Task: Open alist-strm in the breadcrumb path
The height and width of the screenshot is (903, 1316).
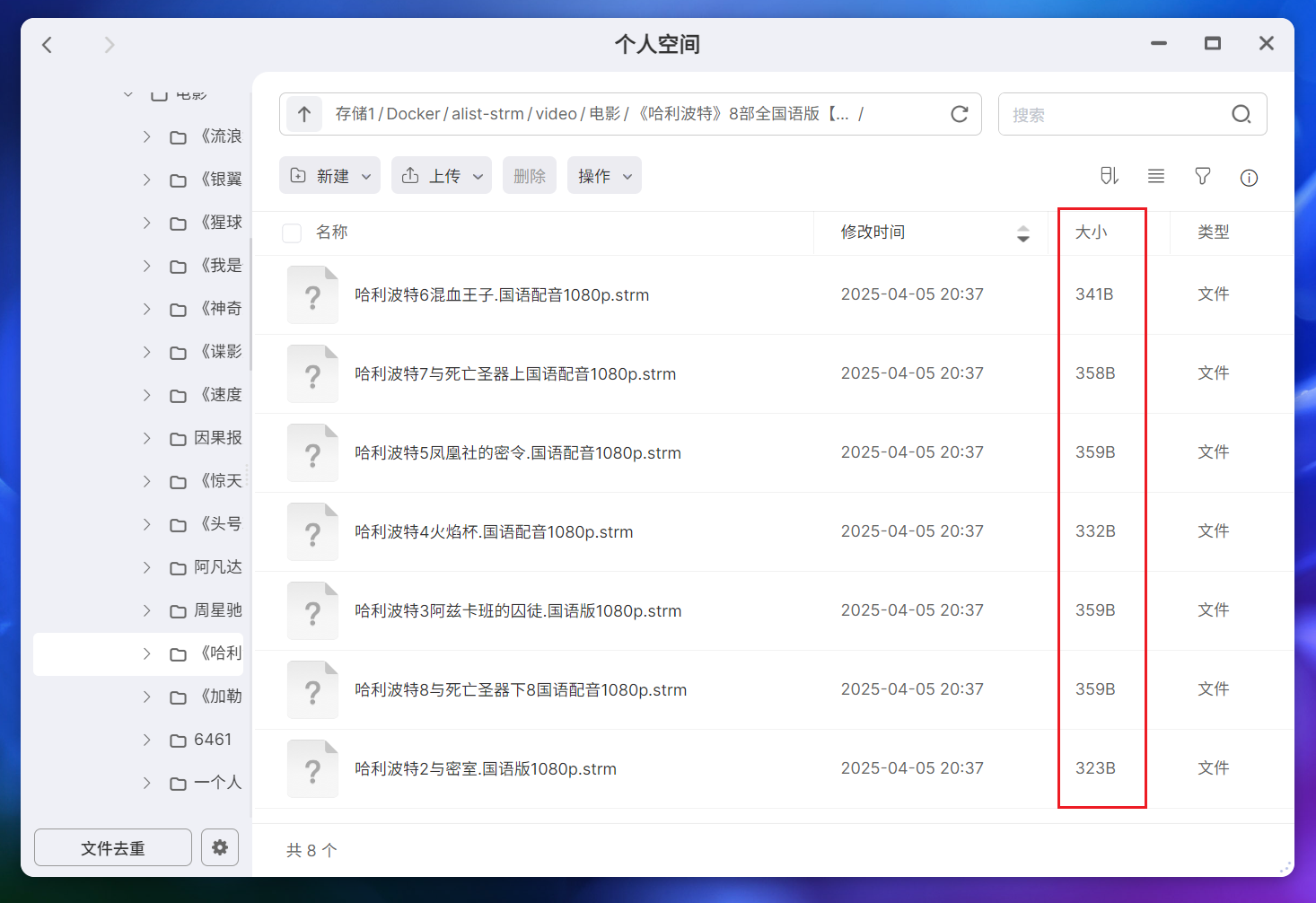Action: [487, 114]
